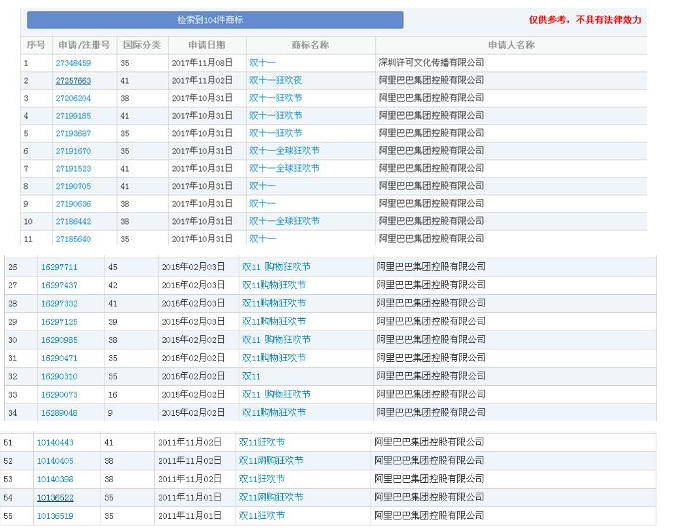Open registration number link in row 55

[55, 516]
